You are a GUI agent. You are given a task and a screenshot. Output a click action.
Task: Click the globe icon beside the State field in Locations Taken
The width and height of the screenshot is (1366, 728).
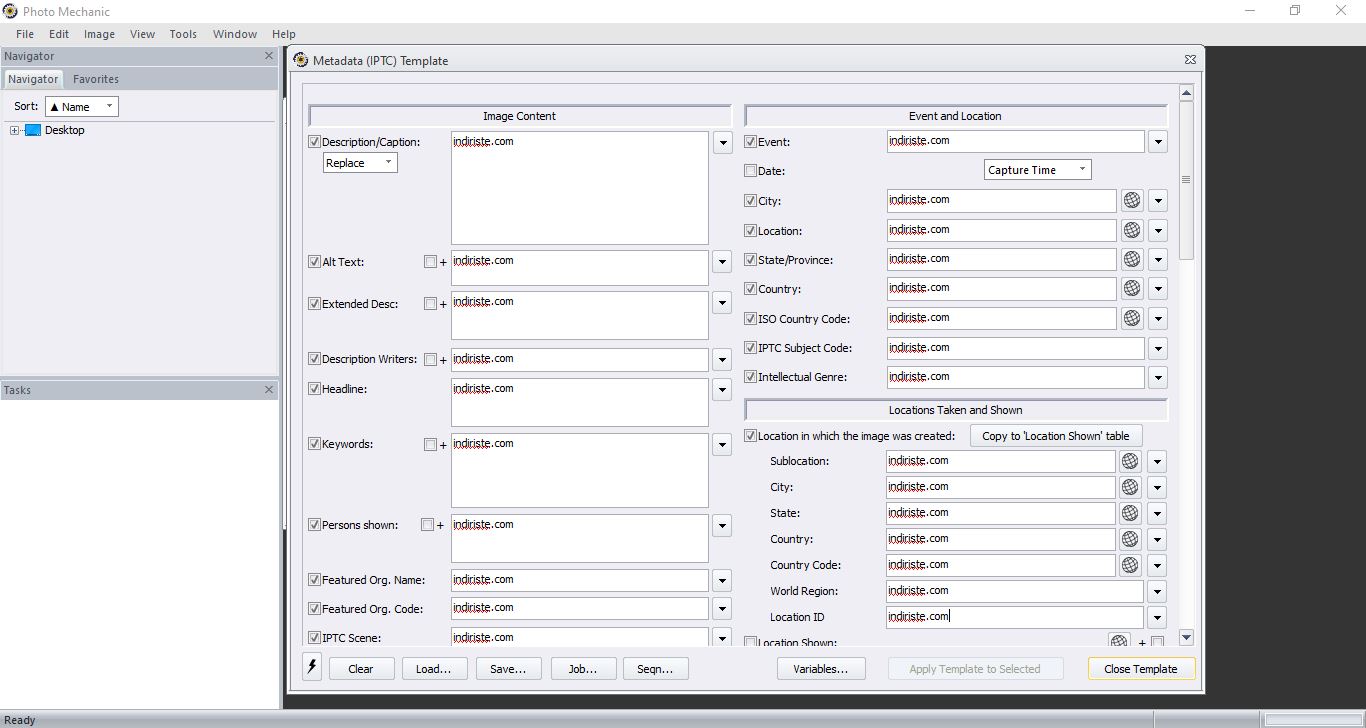(1129, 513)
